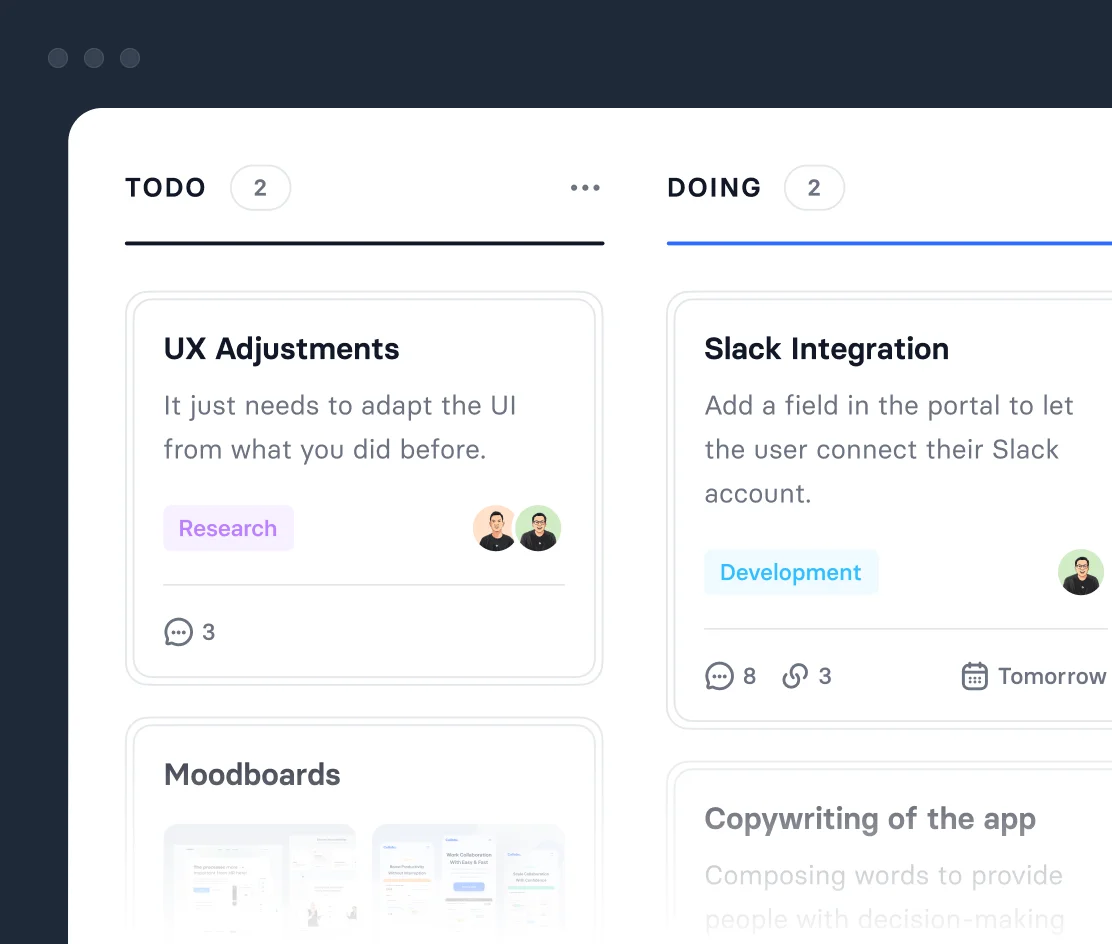The image size is (1112, 944).
Task: Click the comment icon on Slack Integration card
Action: point(719,677)
